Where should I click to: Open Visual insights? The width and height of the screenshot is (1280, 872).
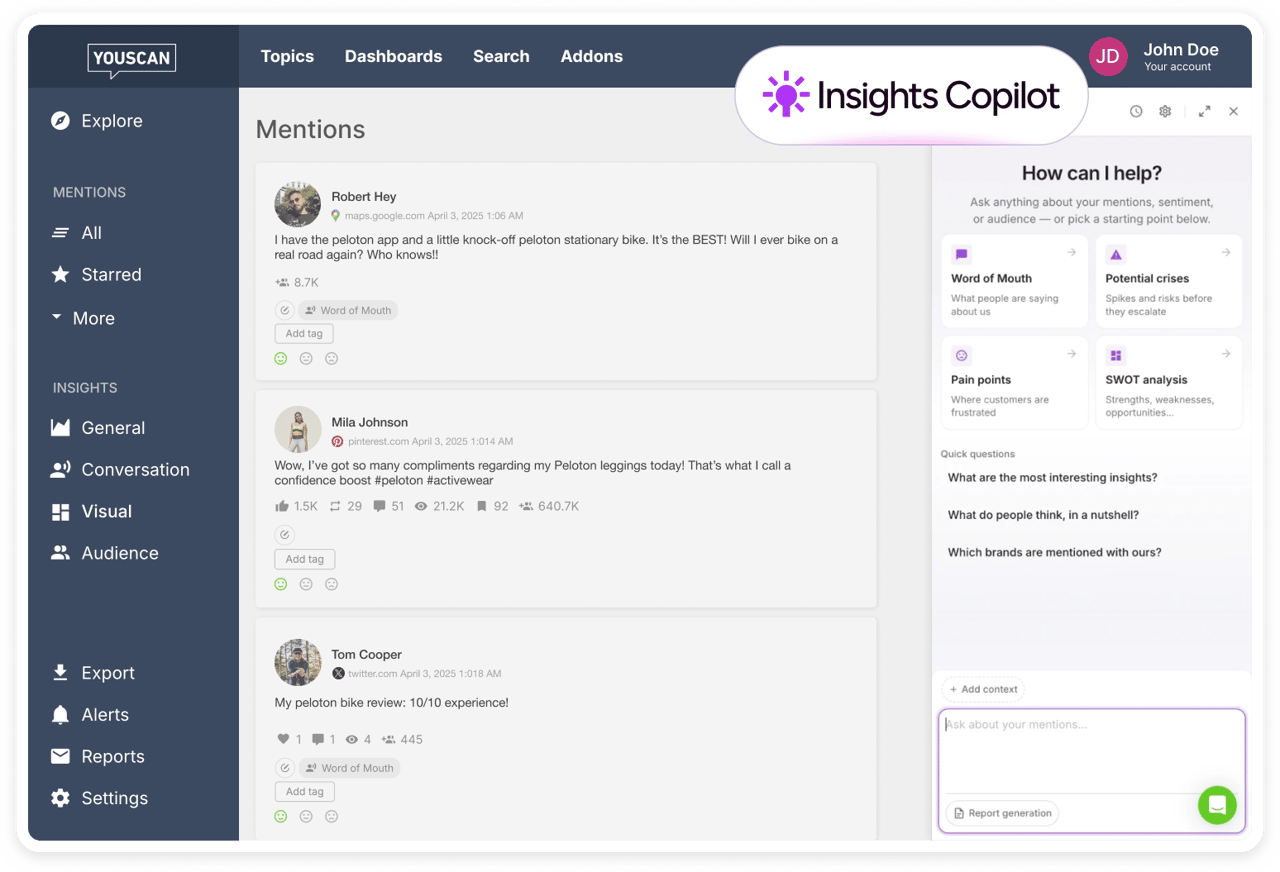[x=91, y=512]
